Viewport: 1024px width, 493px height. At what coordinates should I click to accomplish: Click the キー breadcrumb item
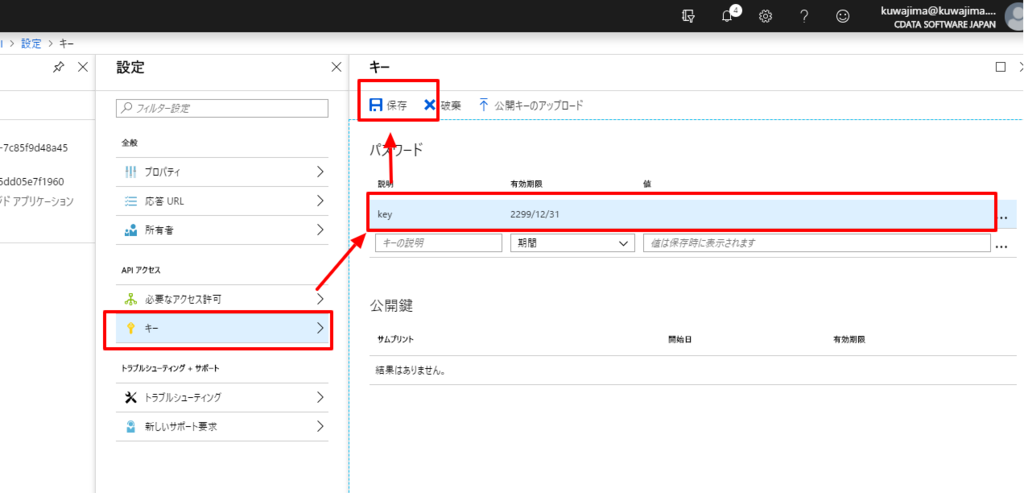pos(67,44)
